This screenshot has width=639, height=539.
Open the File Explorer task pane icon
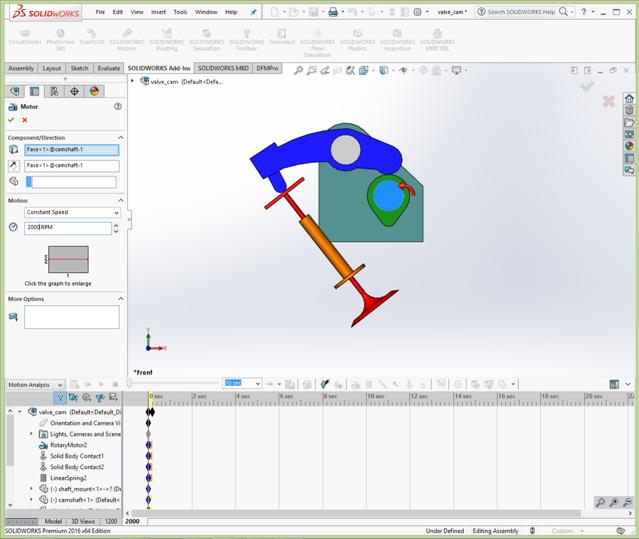629,122
